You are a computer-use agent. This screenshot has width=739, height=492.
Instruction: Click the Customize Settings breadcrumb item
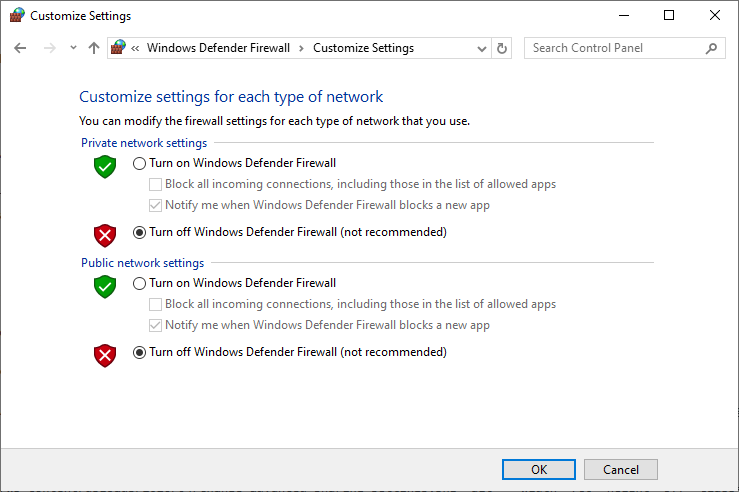[363, 48]
